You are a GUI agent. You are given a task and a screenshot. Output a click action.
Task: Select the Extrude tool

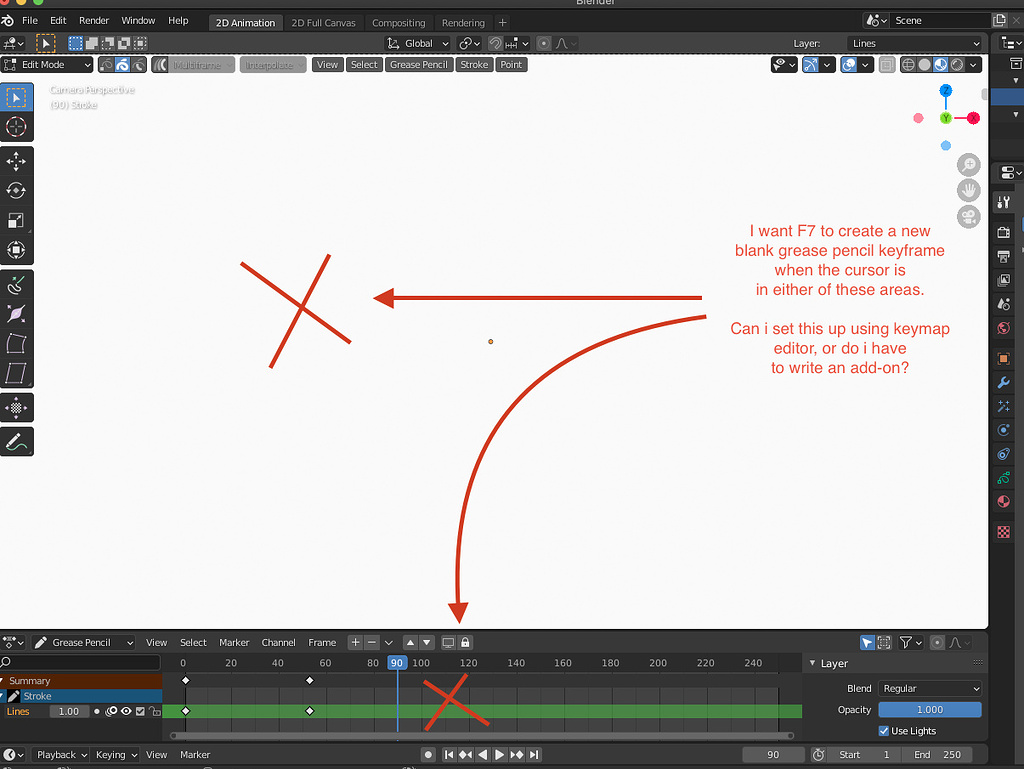(16, 285)
